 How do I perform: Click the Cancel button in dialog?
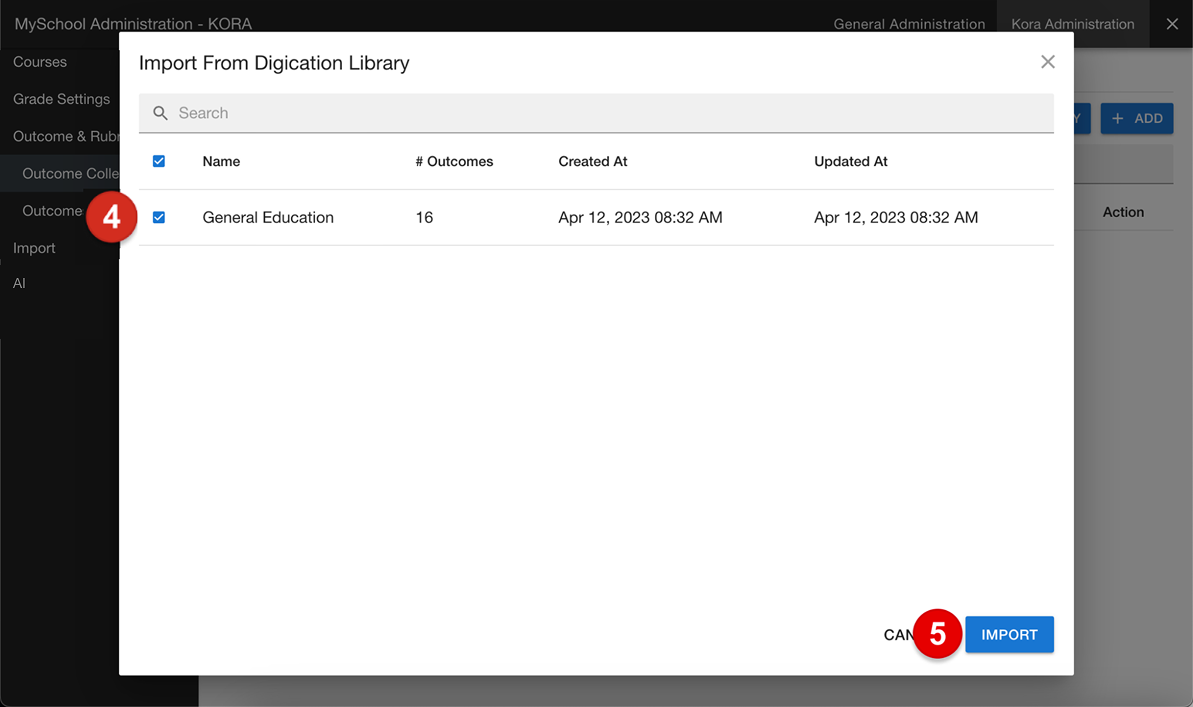tap(898, 635)
